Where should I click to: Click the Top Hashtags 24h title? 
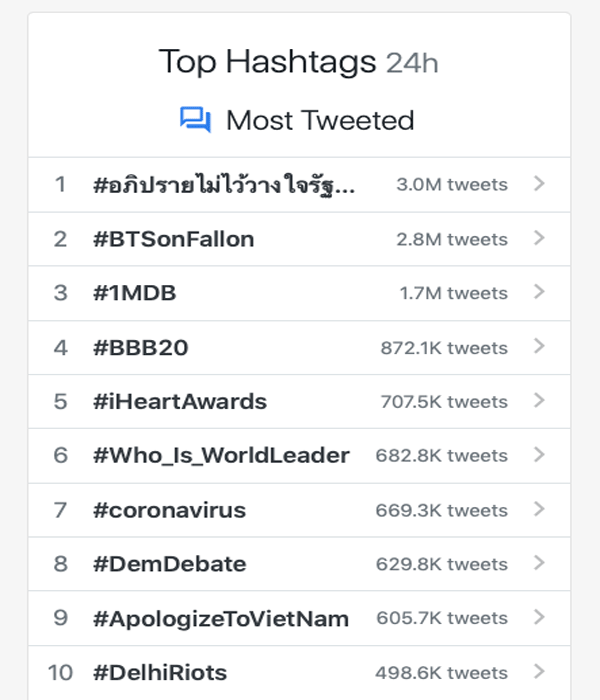[x=298, y=62]
